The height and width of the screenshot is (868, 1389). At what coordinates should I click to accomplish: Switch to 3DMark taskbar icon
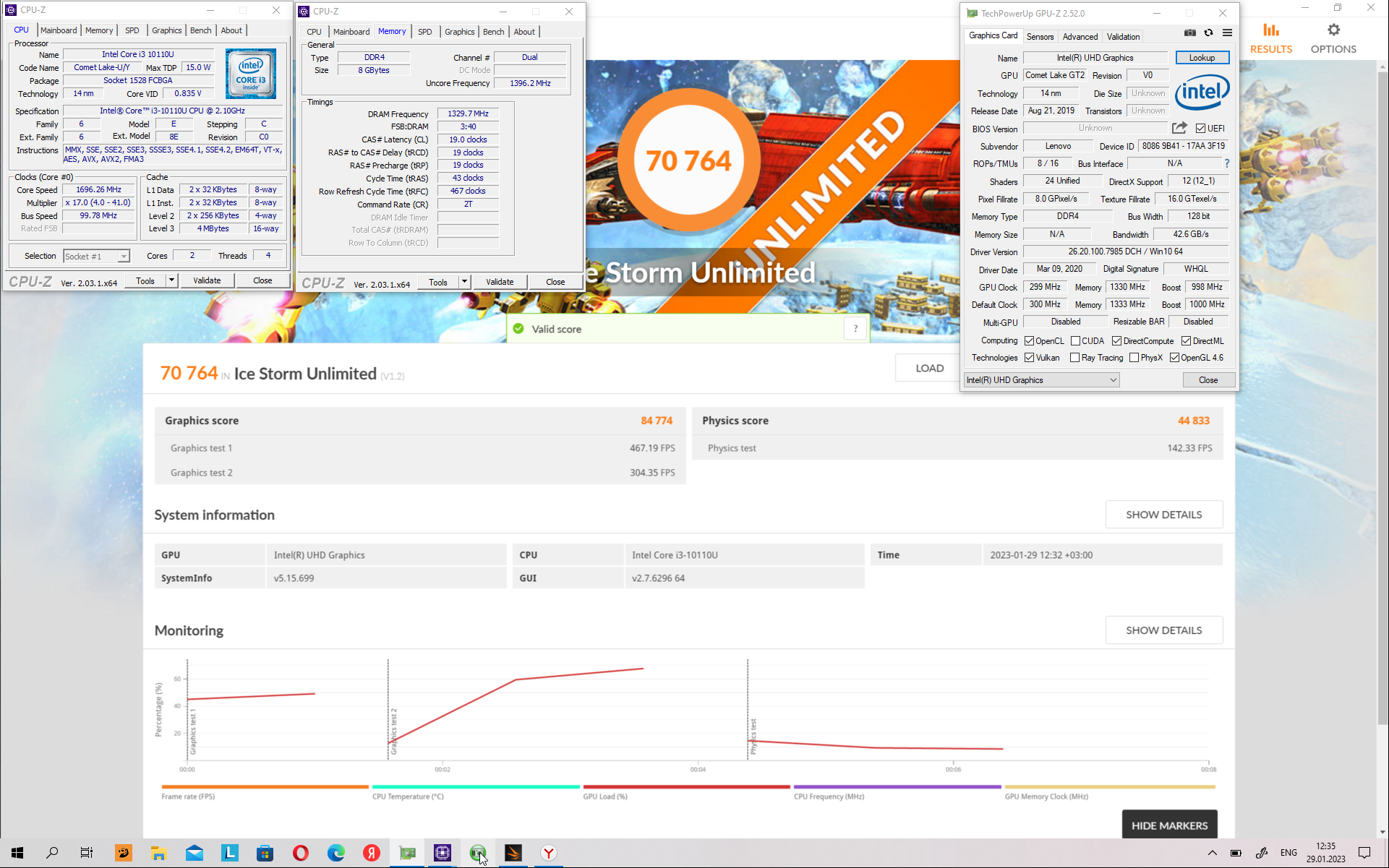[513, 853]
